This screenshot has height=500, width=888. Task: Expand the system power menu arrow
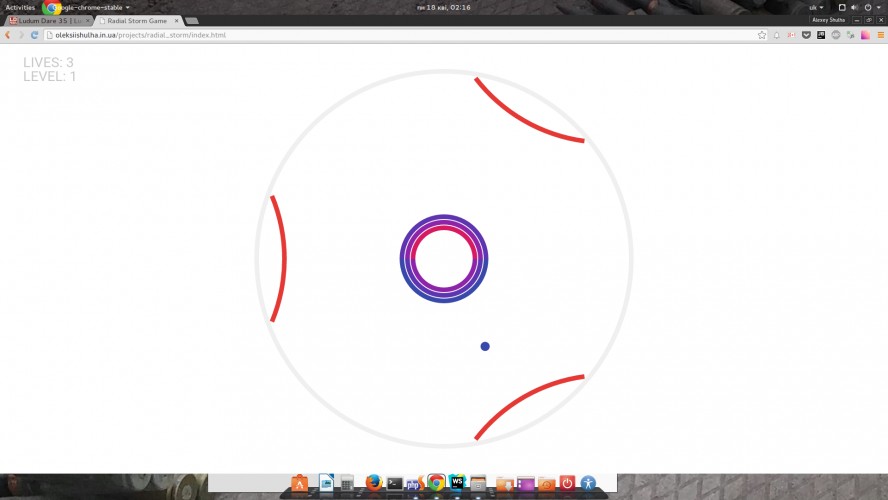(x=879, y=7)
